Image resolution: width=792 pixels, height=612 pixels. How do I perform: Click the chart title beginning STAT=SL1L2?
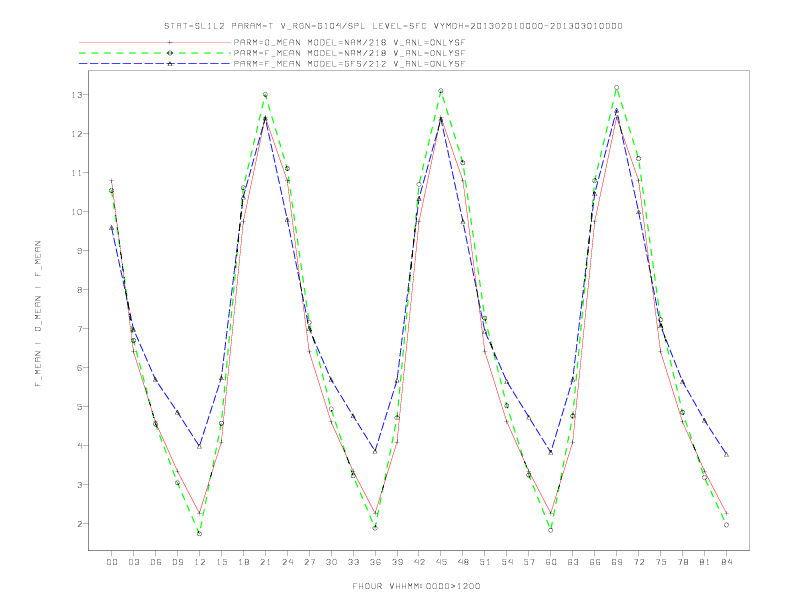(x=393, y=26)
